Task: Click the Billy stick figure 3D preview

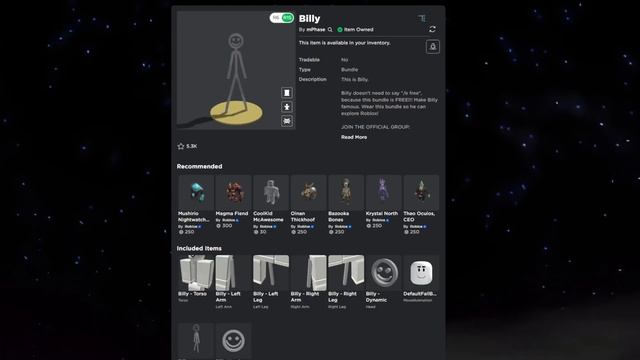Action: coord(236,70)
